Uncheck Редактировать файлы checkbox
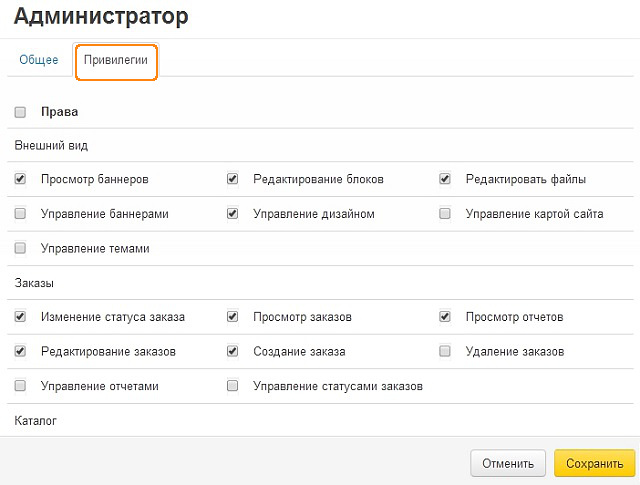 445,179
